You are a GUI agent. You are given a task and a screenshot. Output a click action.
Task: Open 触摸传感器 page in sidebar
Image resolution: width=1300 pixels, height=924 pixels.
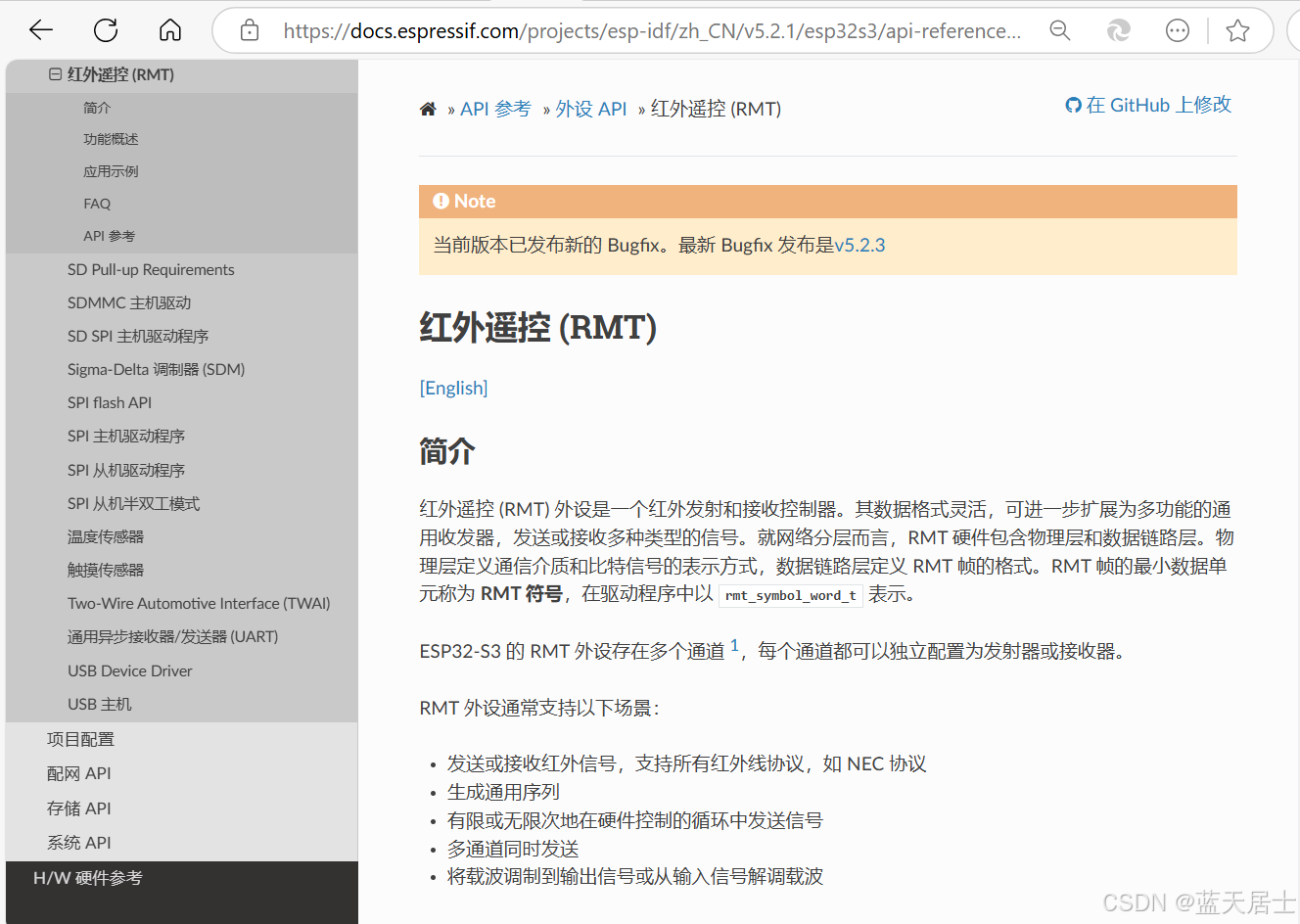coord(106,570)
